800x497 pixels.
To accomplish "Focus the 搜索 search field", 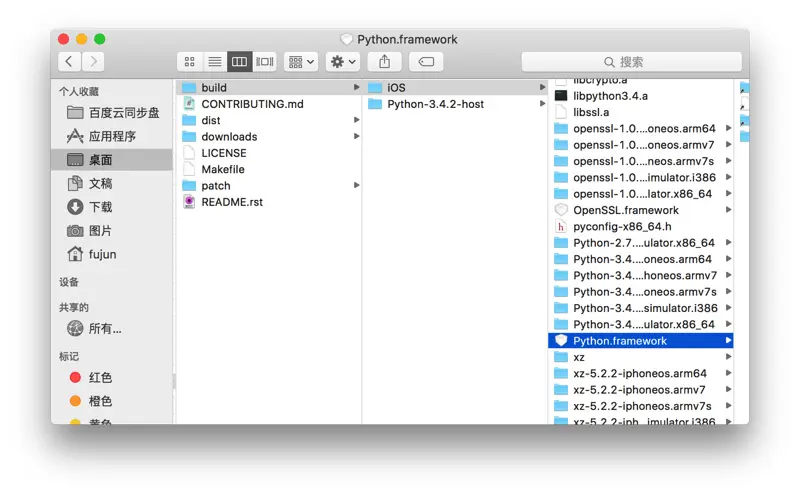I will 632,62.
